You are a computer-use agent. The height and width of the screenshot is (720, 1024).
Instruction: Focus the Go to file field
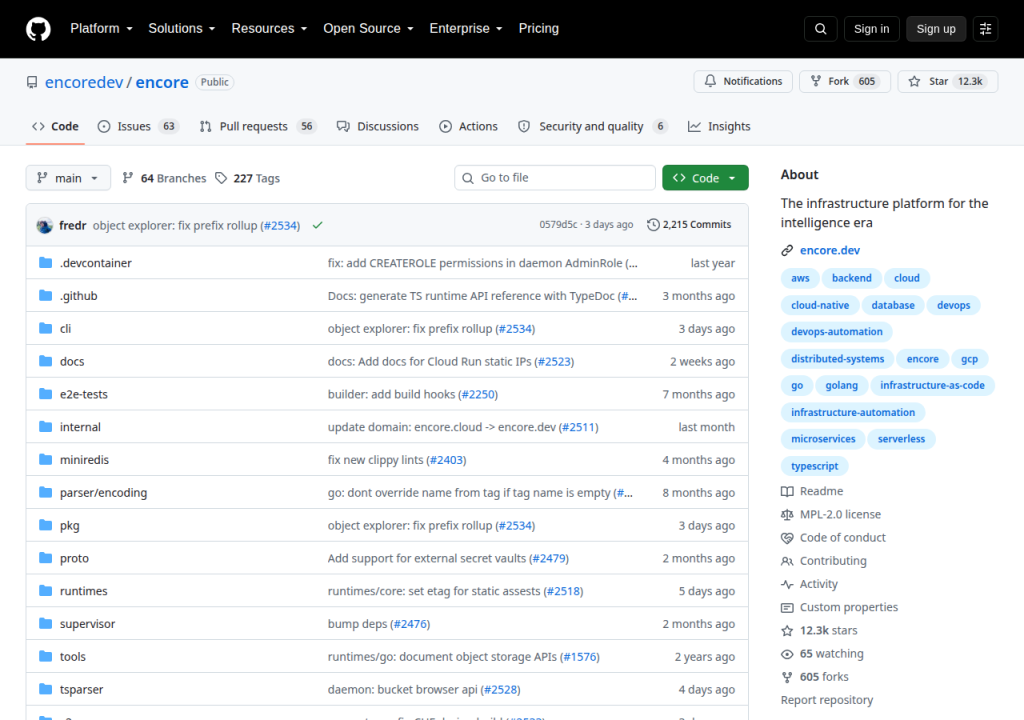pyautogui.click(x=554, y=178)
